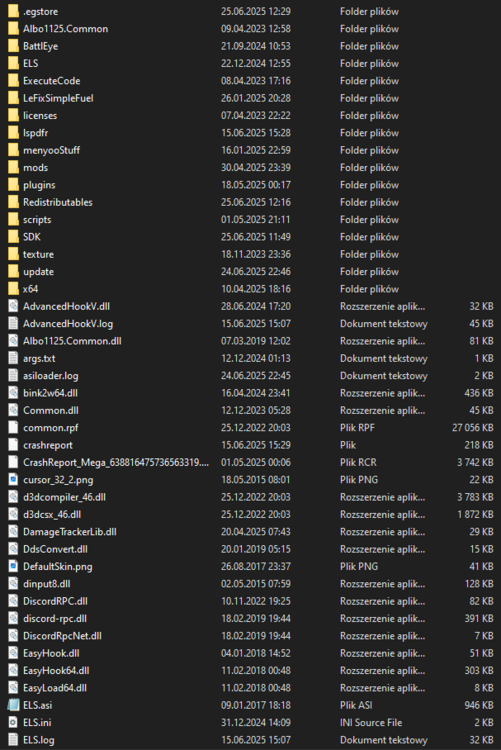Select the CrashReport_Mega_638816475736563319 file name
501x750 pixels.
pos(116,462)
